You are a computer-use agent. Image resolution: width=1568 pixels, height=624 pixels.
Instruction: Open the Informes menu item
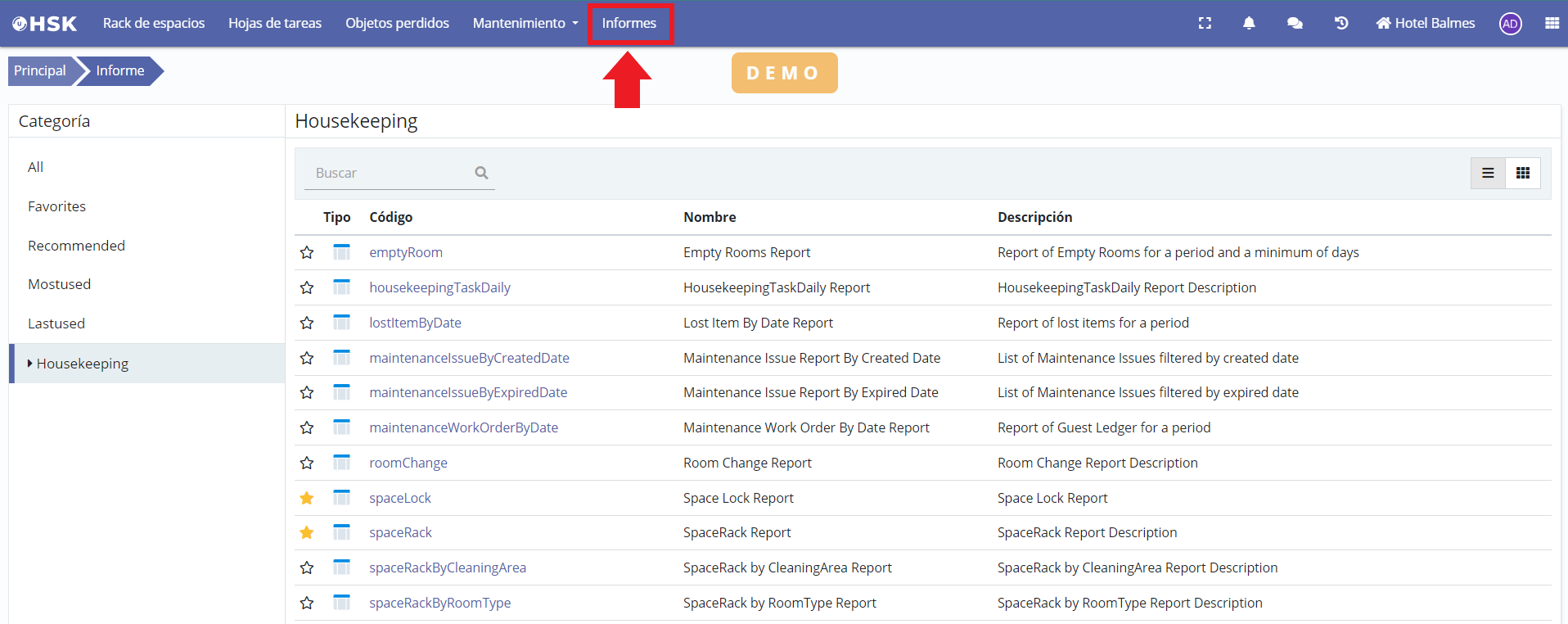click(x=629, y=23)
